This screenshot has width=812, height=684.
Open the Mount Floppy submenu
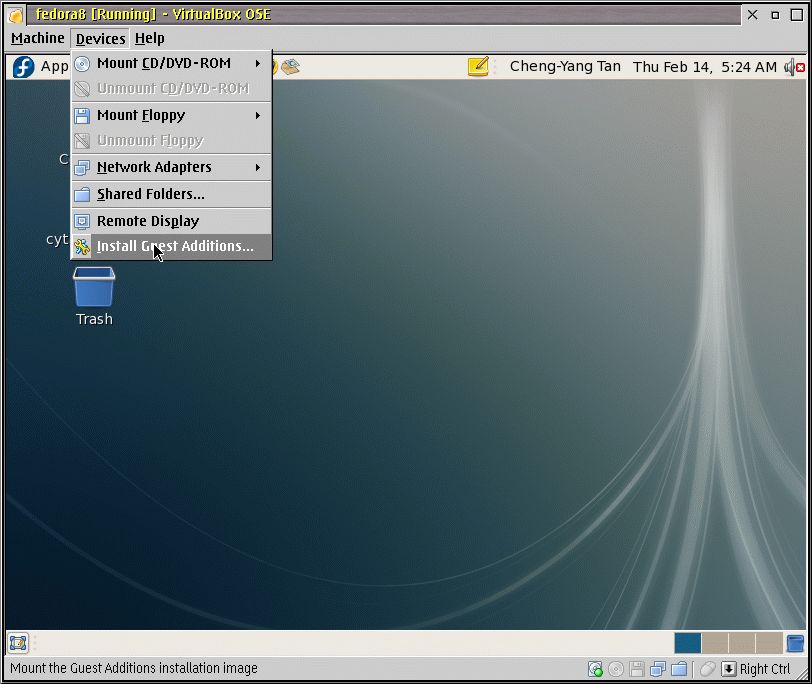[171, 115]
